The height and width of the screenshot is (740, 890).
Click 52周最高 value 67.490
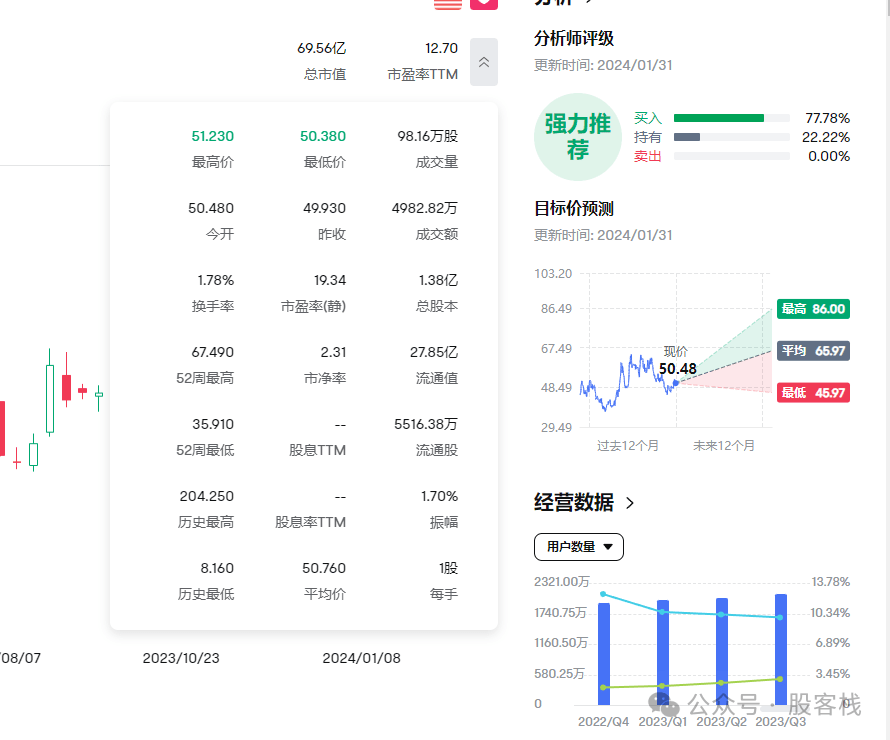[x=212, y=352]
